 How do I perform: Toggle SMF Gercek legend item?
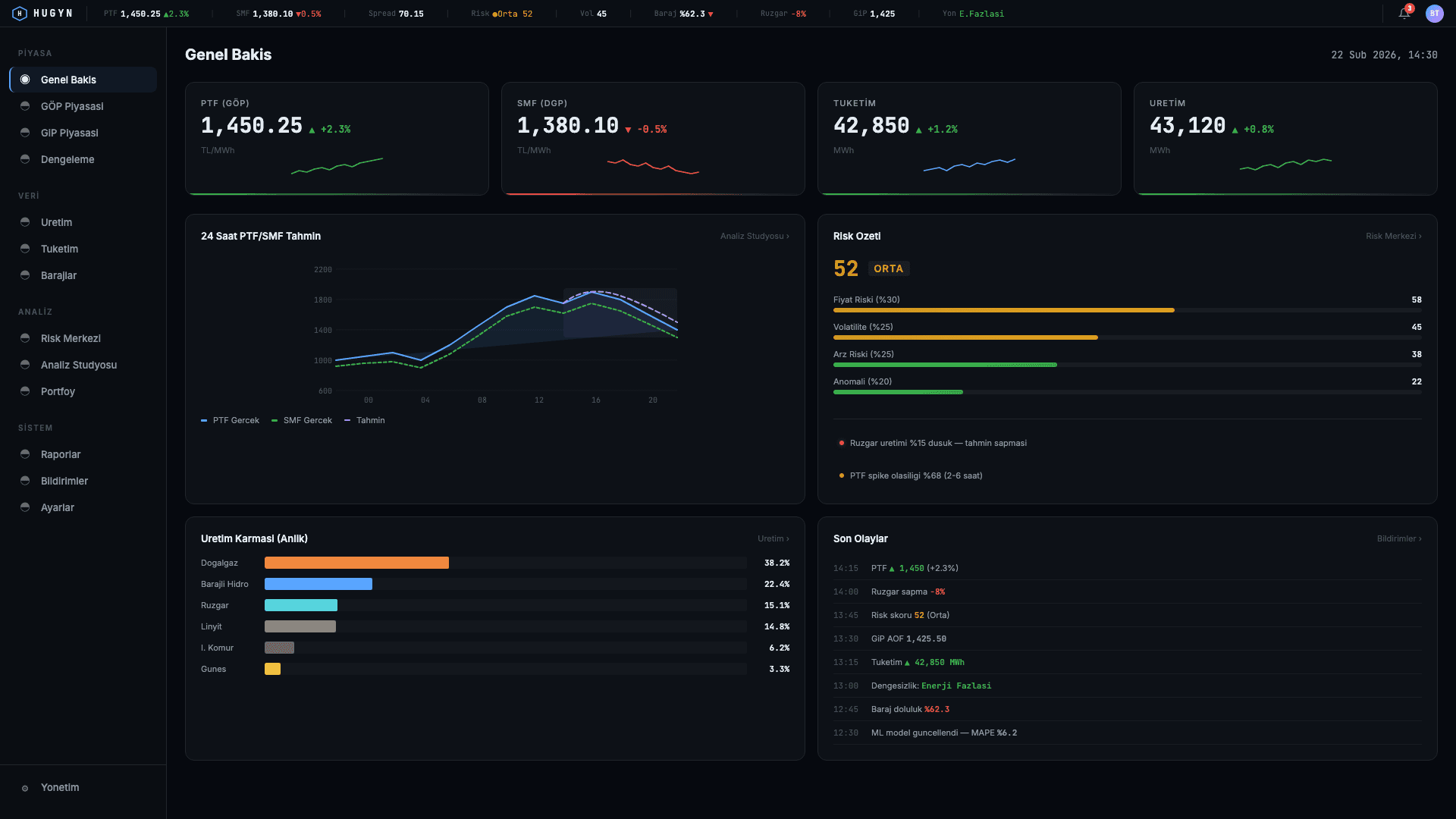(x=302, y=420)
